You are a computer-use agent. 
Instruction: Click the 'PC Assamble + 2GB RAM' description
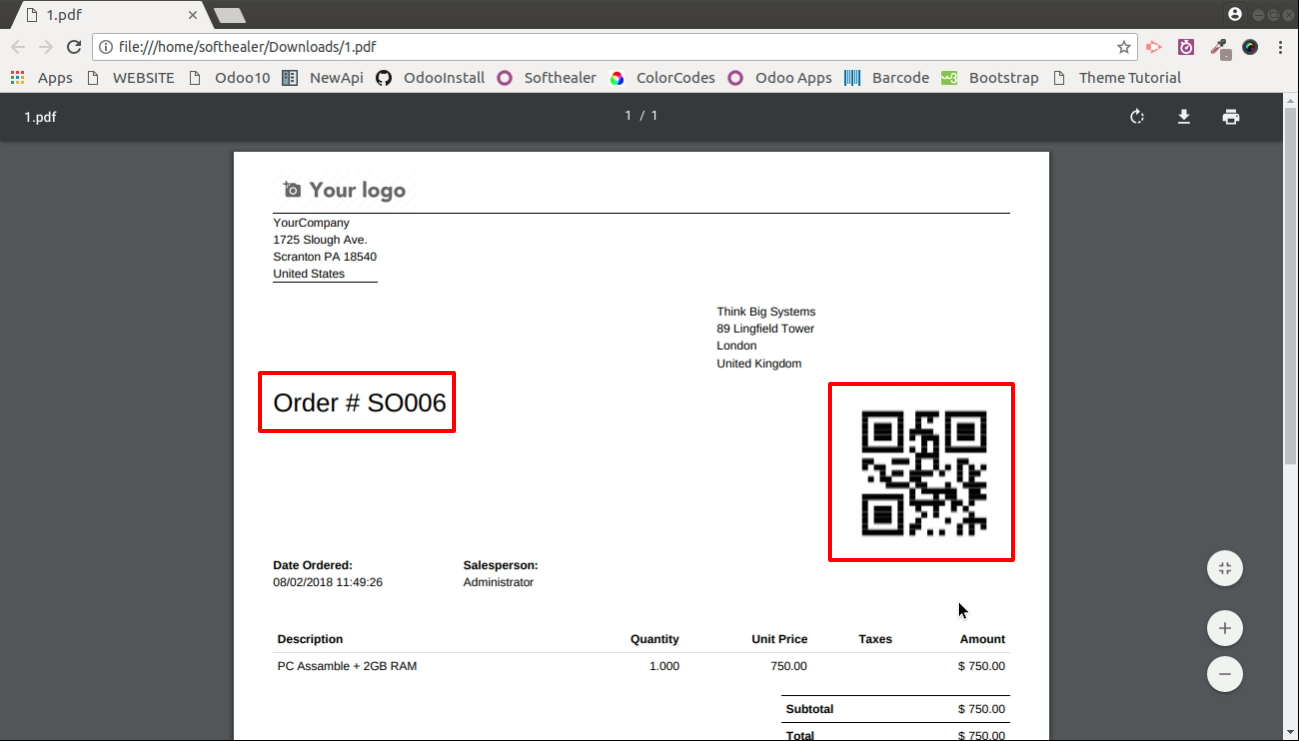(347, 666)
